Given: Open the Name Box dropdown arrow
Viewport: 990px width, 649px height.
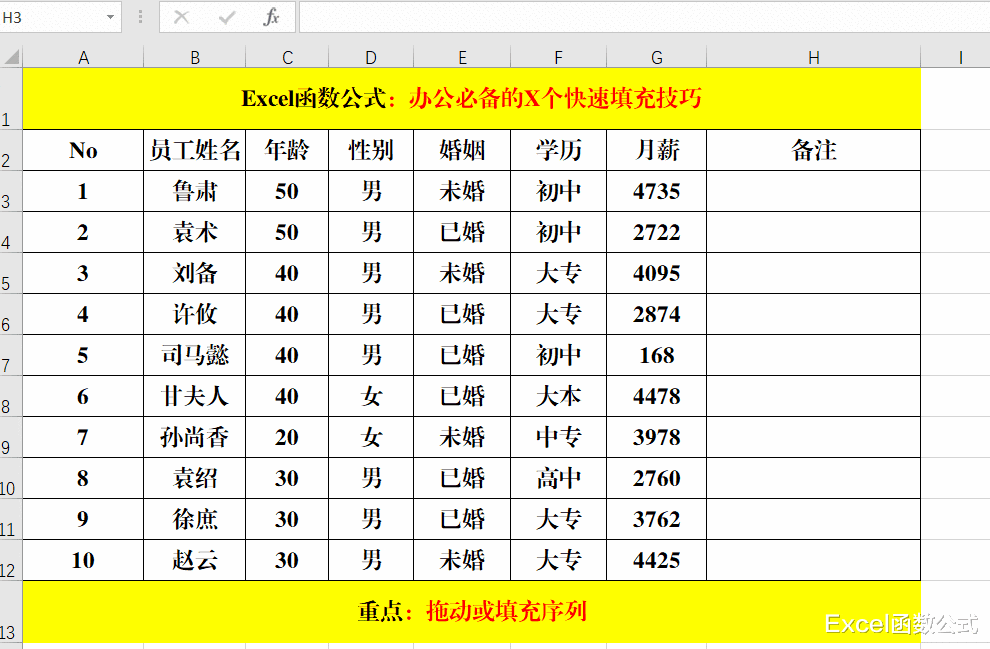Looking at the screenshot, I should 110,17.
